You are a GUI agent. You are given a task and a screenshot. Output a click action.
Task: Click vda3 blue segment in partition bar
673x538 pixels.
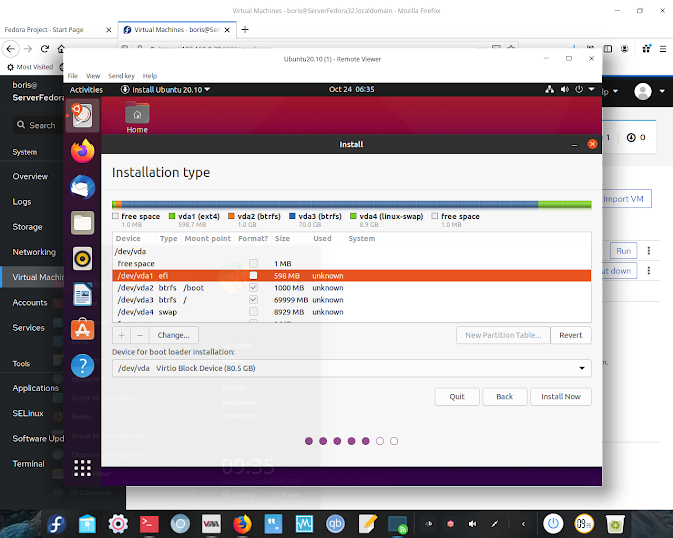[330, 204]
